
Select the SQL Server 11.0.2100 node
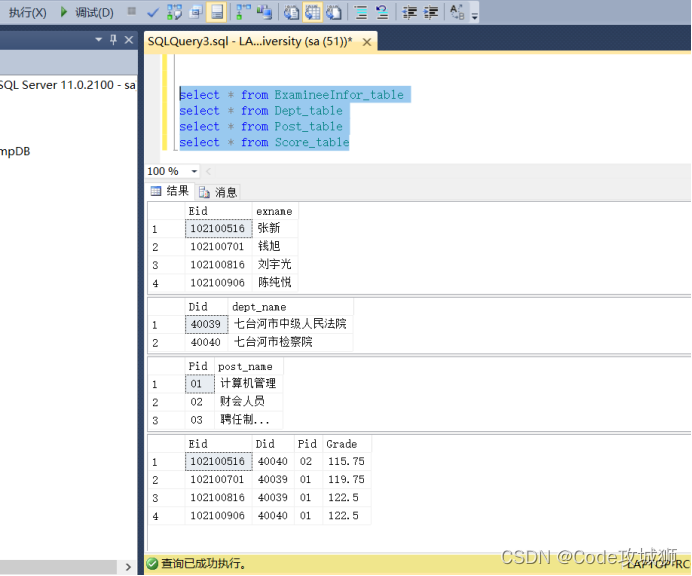click(68, 85)
